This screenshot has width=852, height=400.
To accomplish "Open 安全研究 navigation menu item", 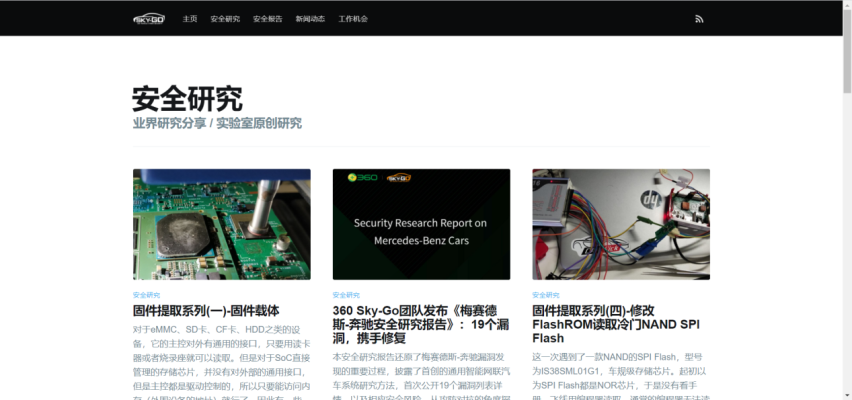I will coord(225,18).
